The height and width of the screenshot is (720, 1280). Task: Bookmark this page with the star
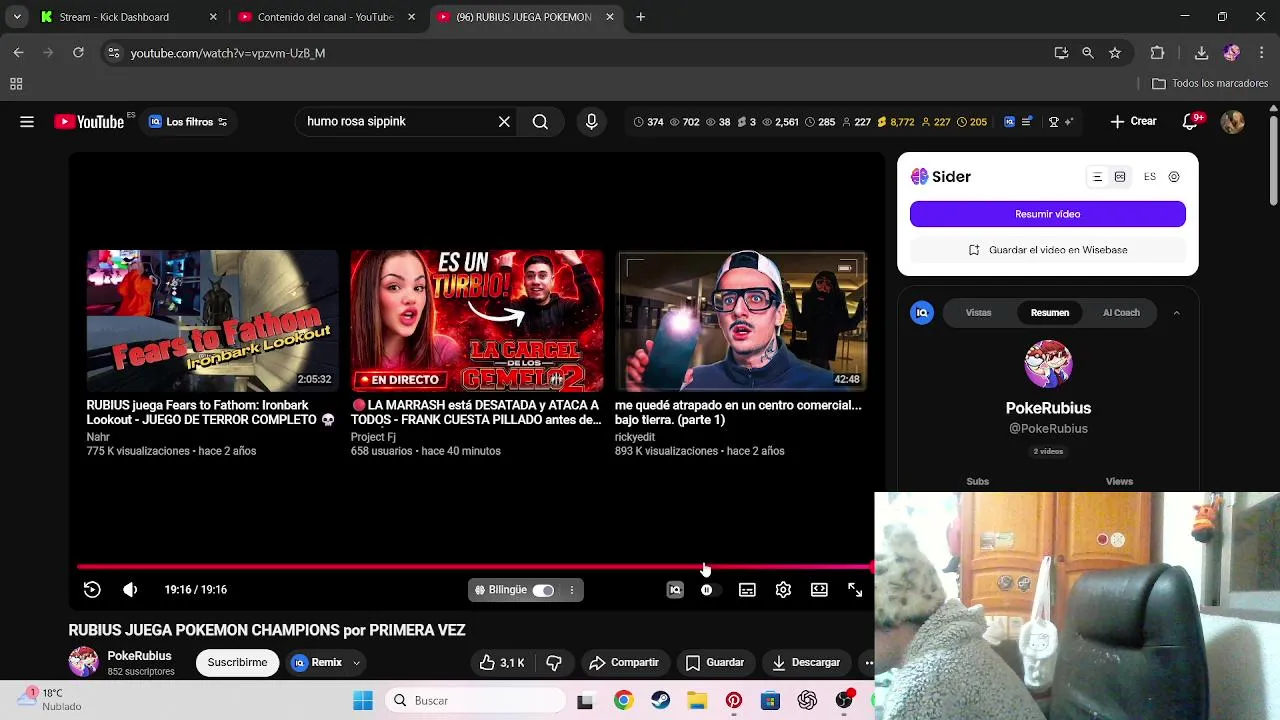[1115, 53]
